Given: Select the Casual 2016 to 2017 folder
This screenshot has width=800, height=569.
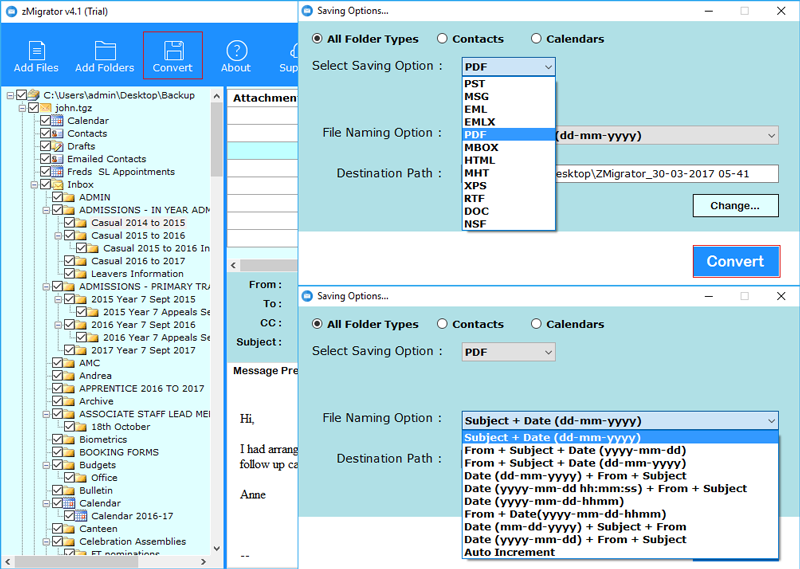Looking at the screenshot, I should click(138, 261).
